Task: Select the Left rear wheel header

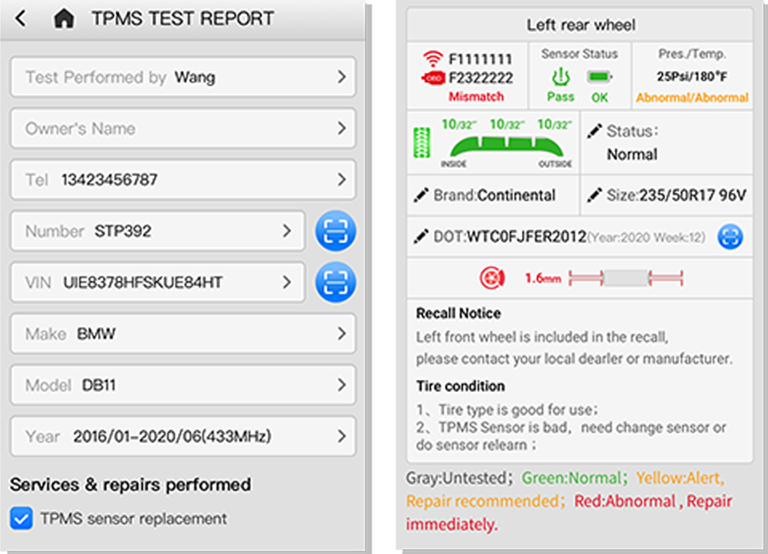Action: click(x=580, y=25)
